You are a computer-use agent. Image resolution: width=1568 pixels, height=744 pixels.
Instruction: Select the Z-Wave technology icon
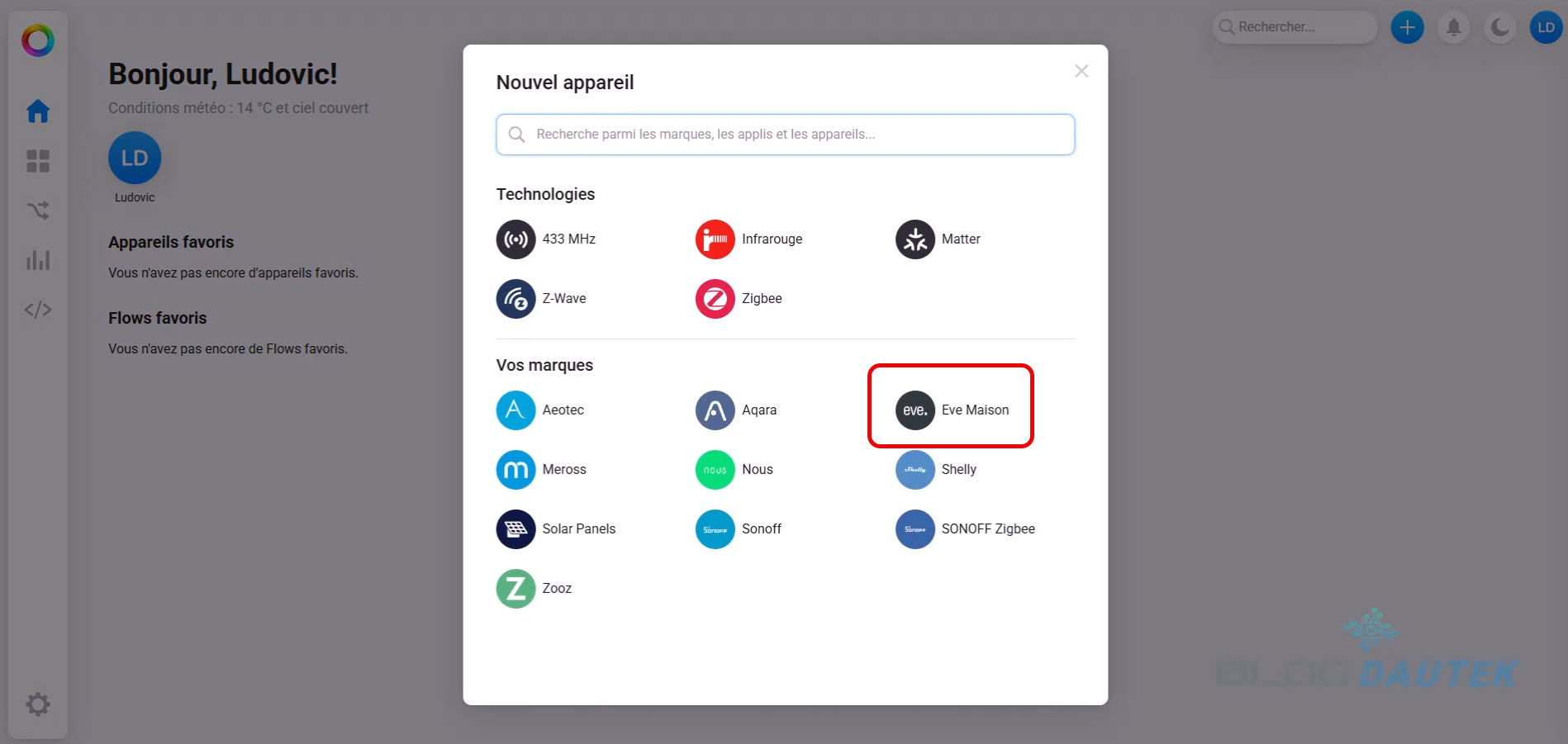click(x=516, y=299)
